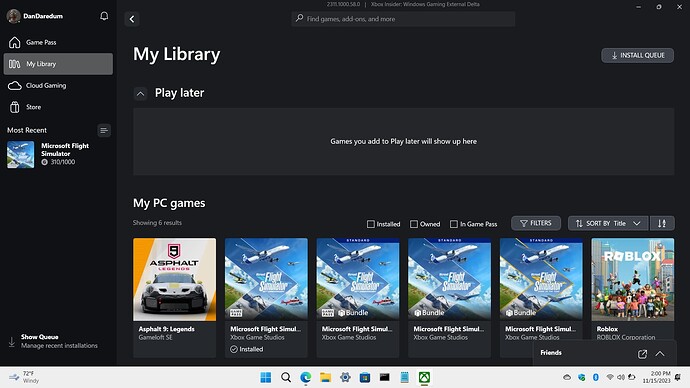690x388 pixels.
Task: Select My Library in sidebar
Action: tap(58, 64)
